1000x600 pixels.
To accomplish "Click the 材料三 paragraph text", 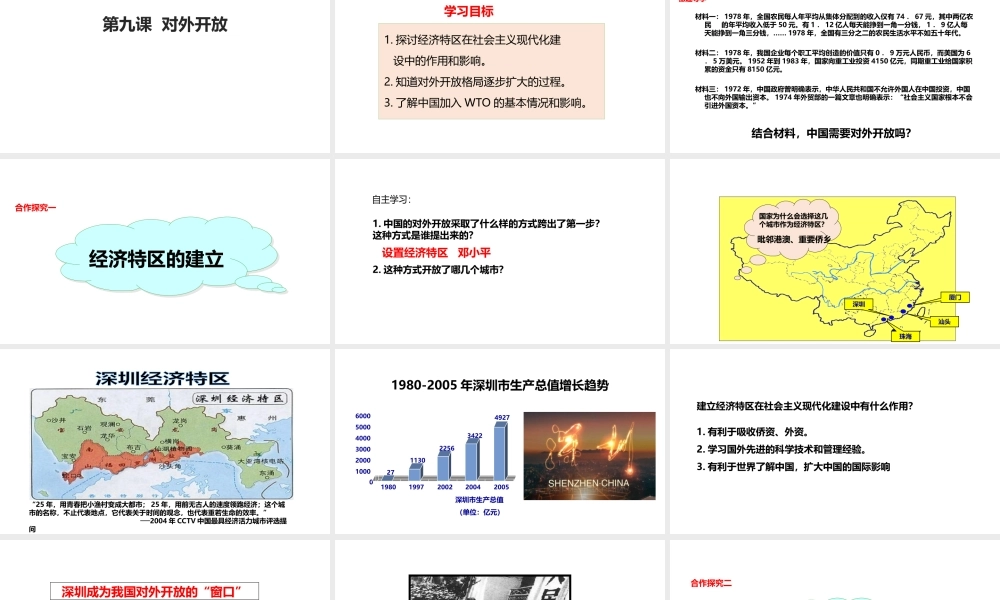I will click(834, 98).
